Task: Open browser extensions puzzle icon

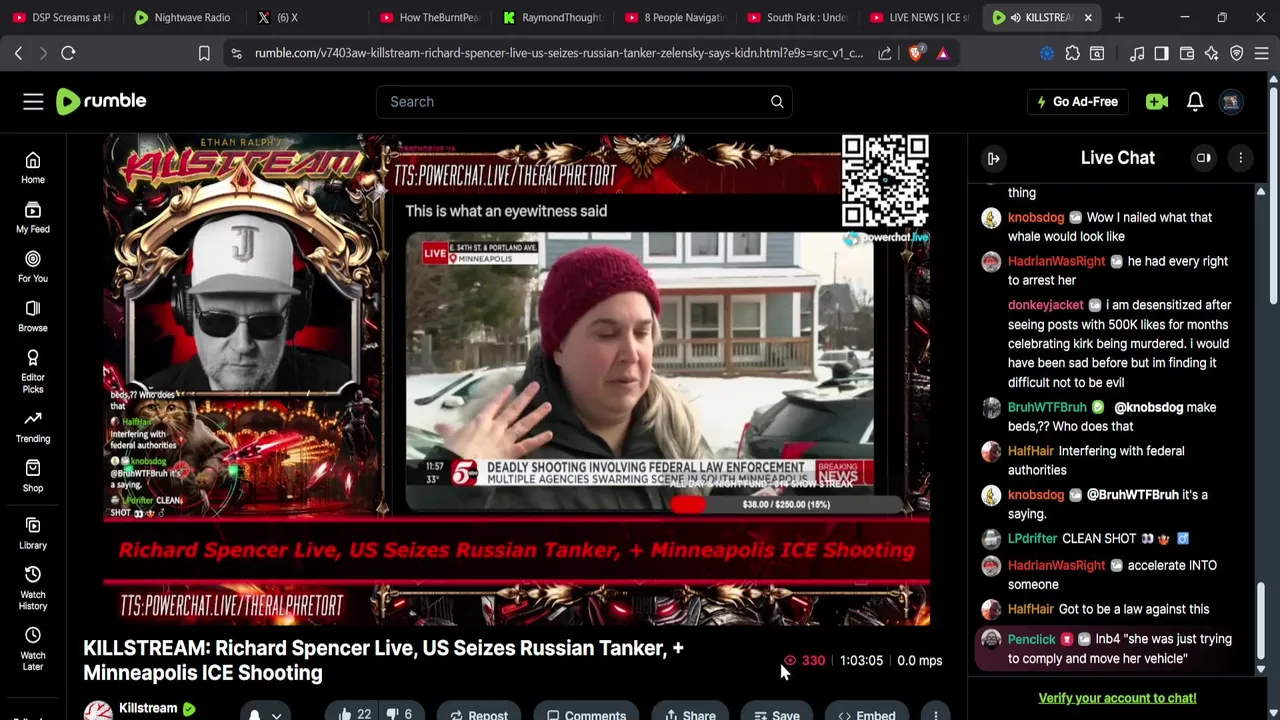Action: click(x=1072, y=53)
